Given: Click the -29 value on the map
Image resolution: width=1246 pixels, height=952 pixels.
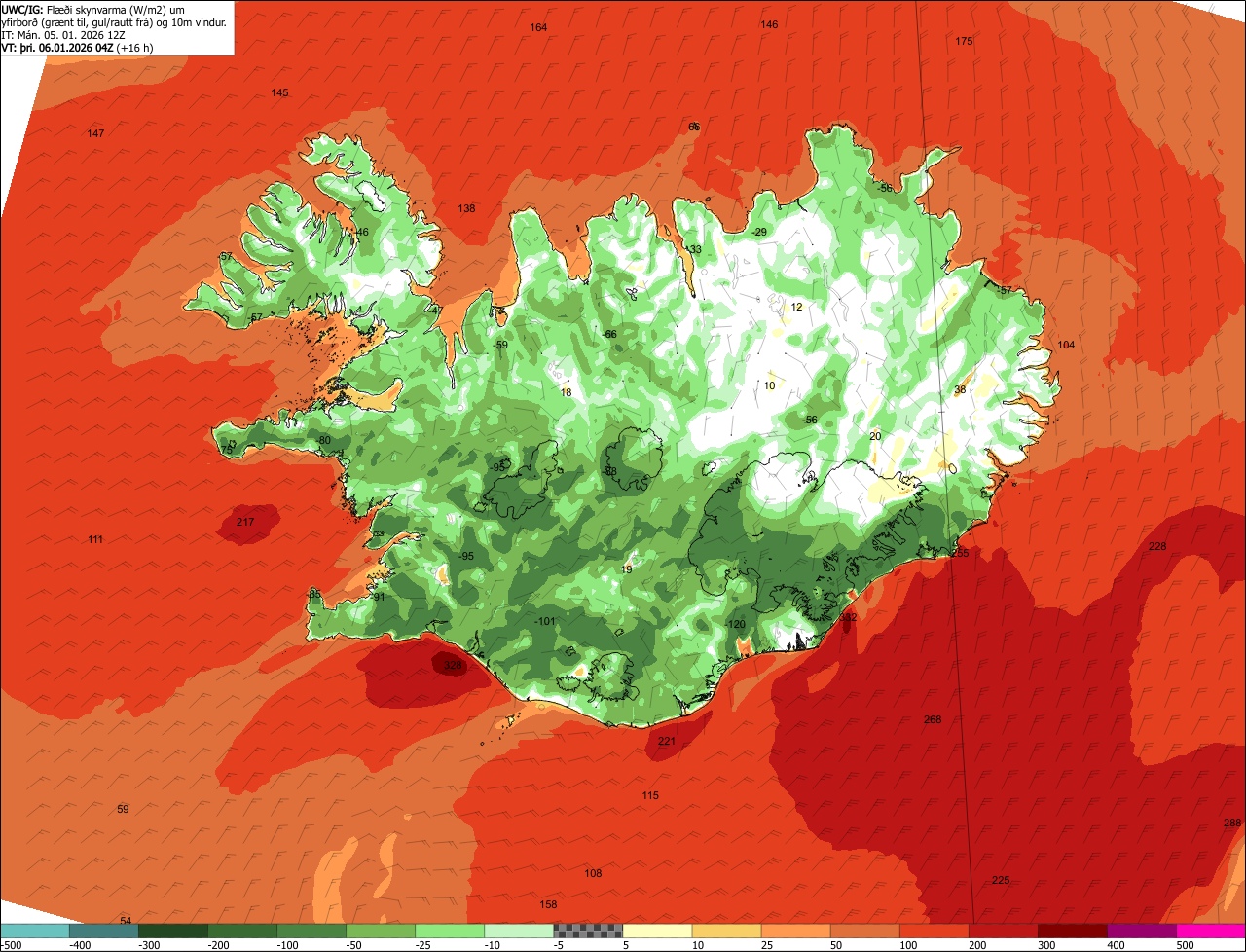Looking at the screenshot, I should 760,232.
